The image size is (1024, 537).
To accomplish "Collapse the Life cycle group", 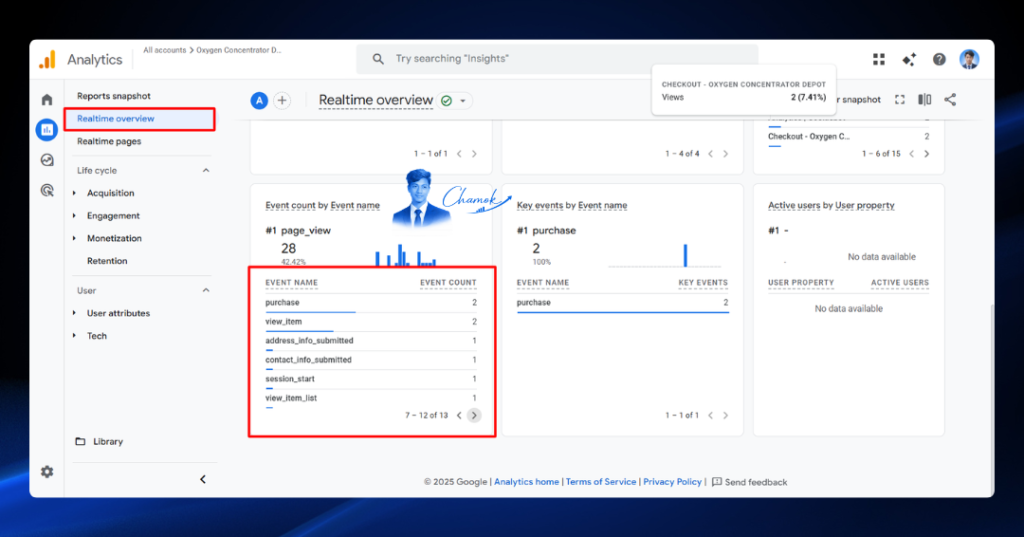I will (206, 171).
